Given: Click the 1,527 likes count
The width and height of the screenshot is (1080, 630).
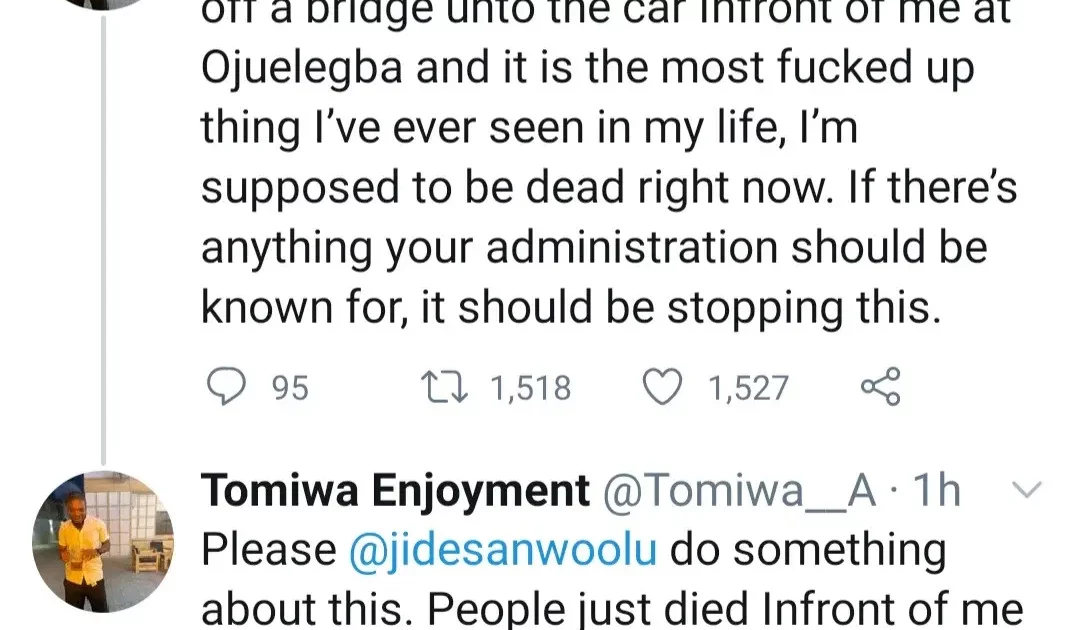Looking at the screenshot, I should point(748,388).
